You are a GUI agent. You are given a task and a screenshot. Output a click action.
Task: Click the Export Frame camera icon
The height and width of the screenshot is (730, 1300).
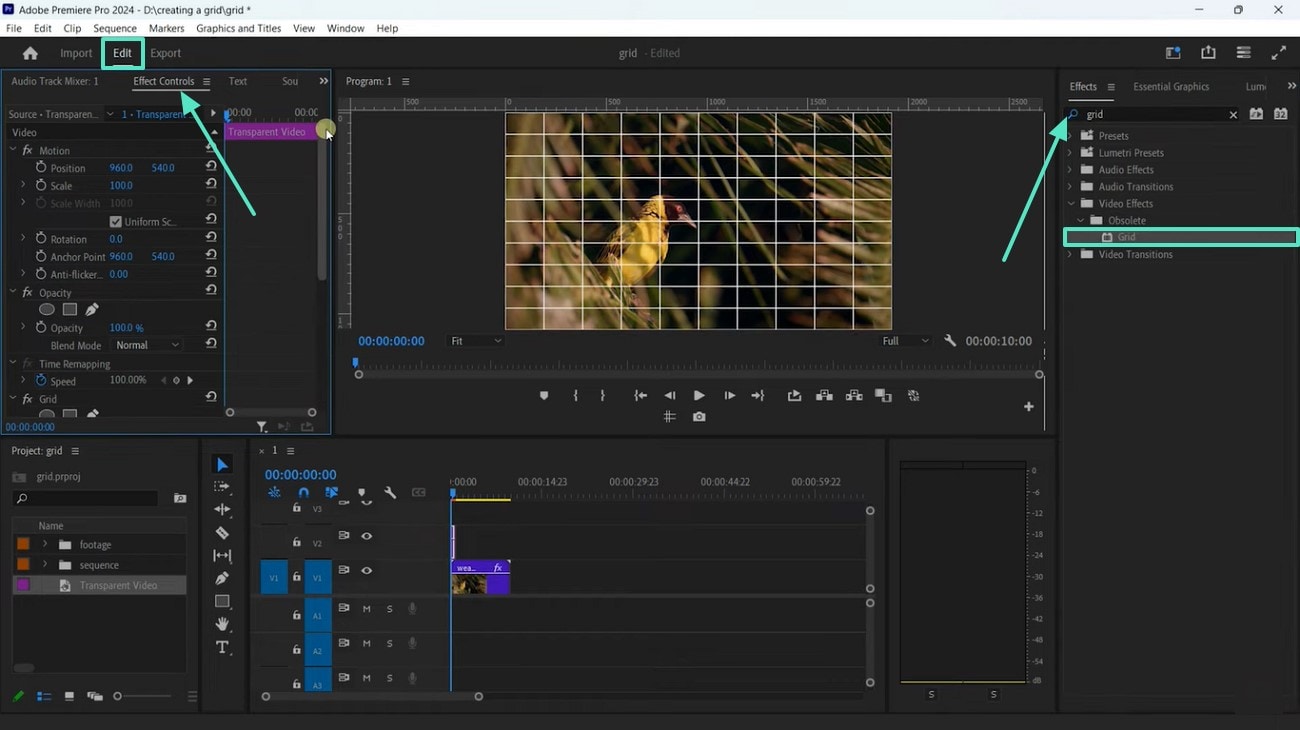tap(699, 417)
